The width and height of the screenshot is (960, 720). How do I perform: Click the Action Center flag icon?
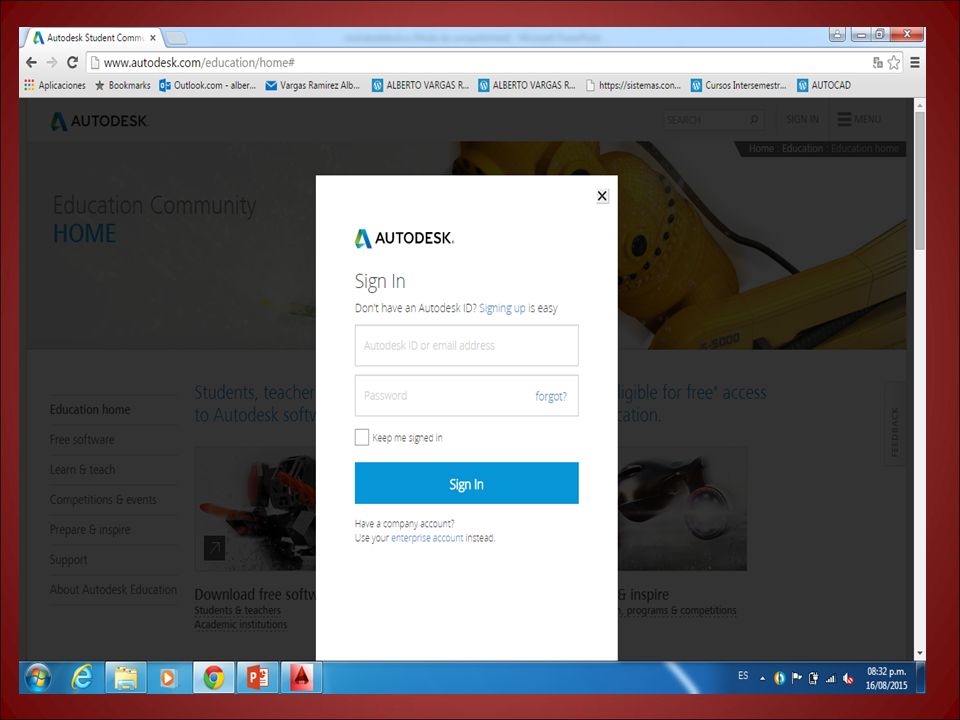[797, 678]
